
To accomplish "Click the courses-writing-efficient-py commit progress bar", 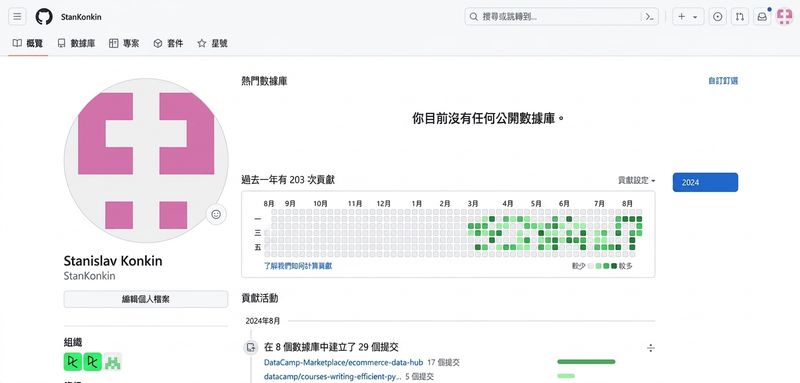I will (566, 376).
